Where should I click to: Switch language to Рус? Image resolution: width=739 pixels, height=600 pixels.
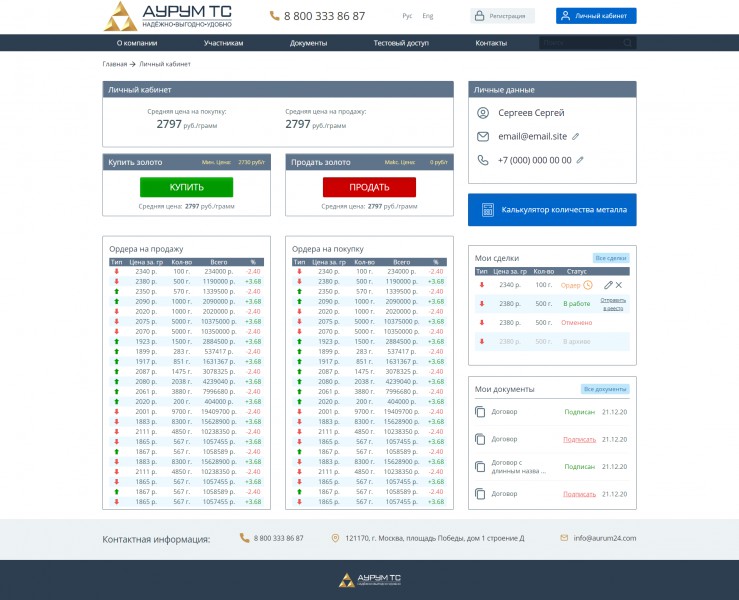click(x=407, y=16)
